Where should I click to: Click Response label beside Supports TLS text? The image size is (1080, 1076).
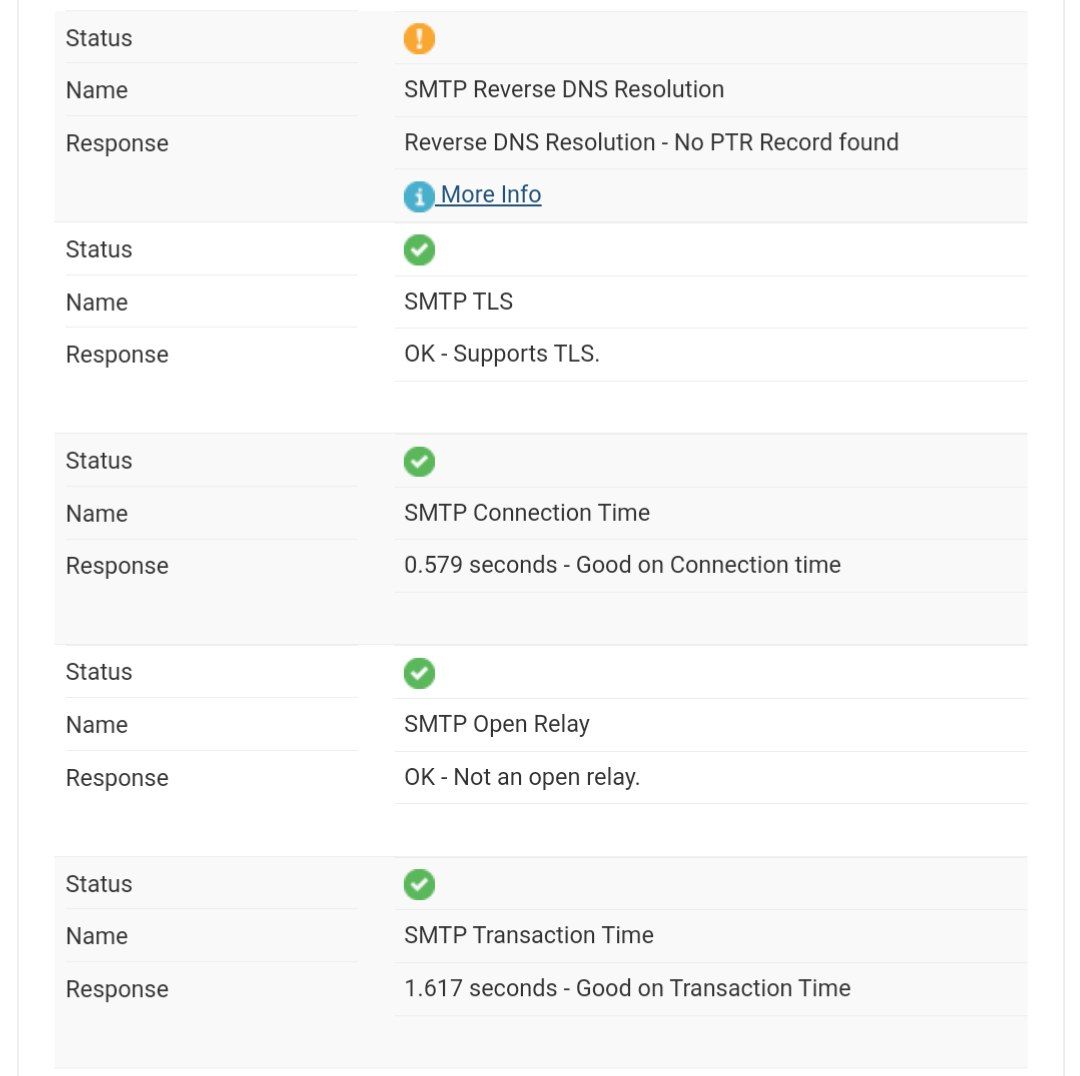[x=117, y=355]
